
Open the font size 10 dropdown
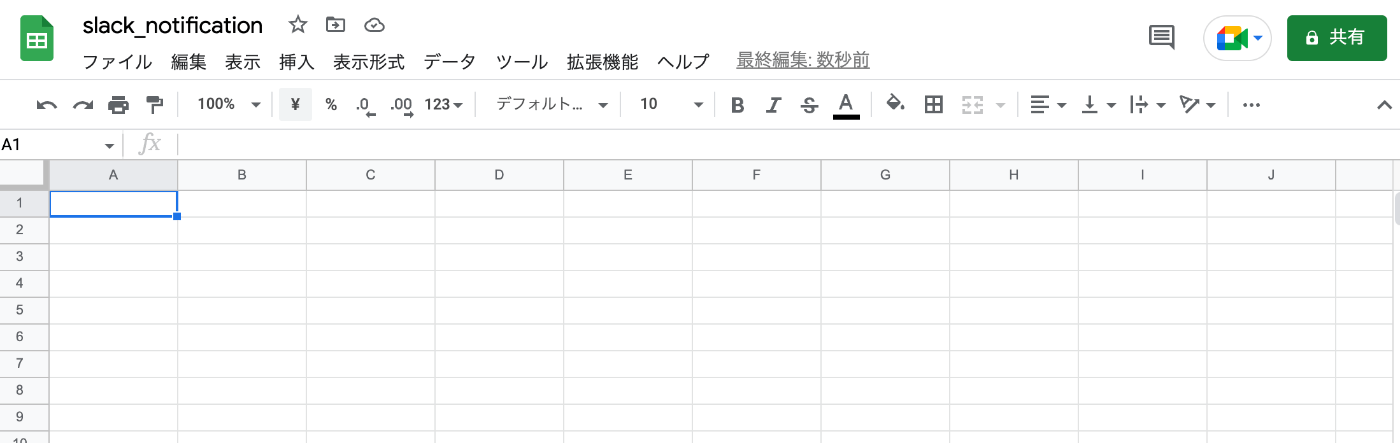click(671, 104)
